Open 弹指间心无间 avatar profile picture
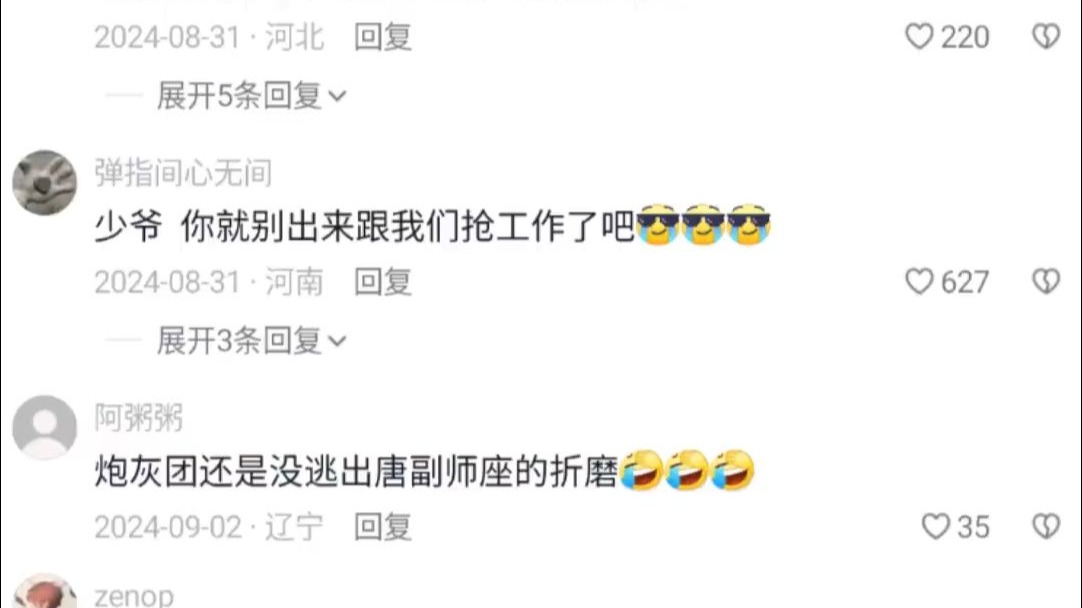The width and height of the screenshot is (1082, 608). point(45,183)
